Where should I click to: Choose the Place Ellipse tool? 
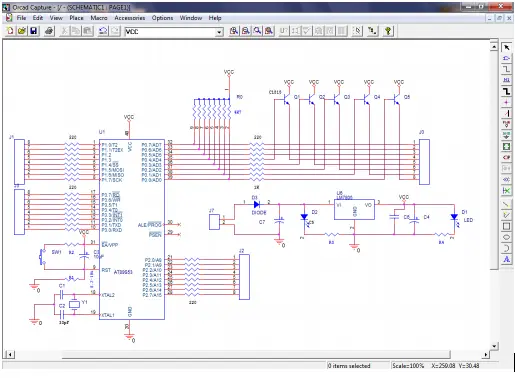(x=506, y=237)
